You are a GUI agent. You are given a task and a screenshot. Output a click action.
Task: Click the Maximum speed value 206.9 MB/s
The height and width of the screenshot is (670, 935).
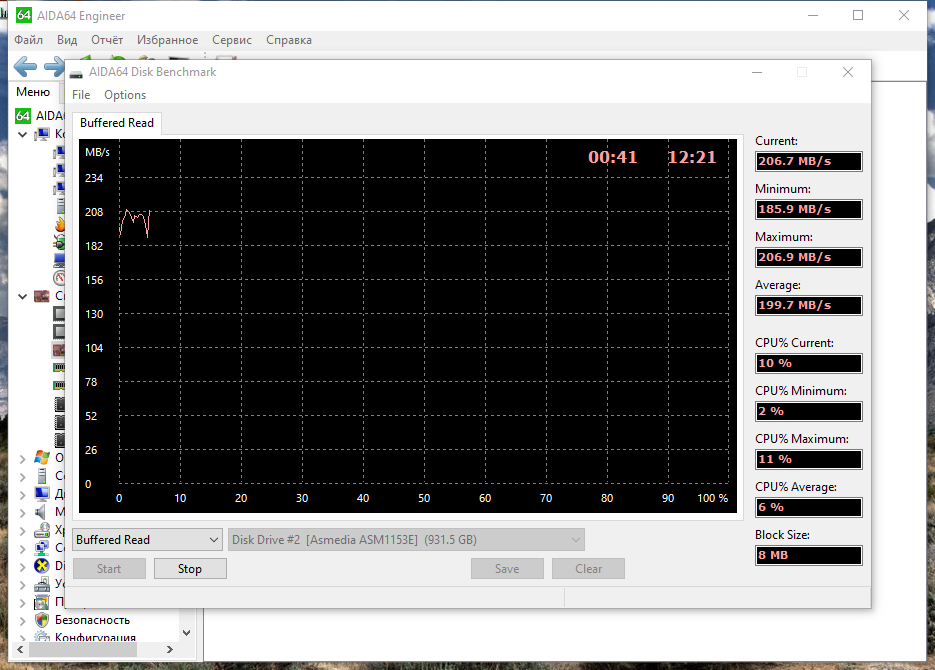[808, 257]
